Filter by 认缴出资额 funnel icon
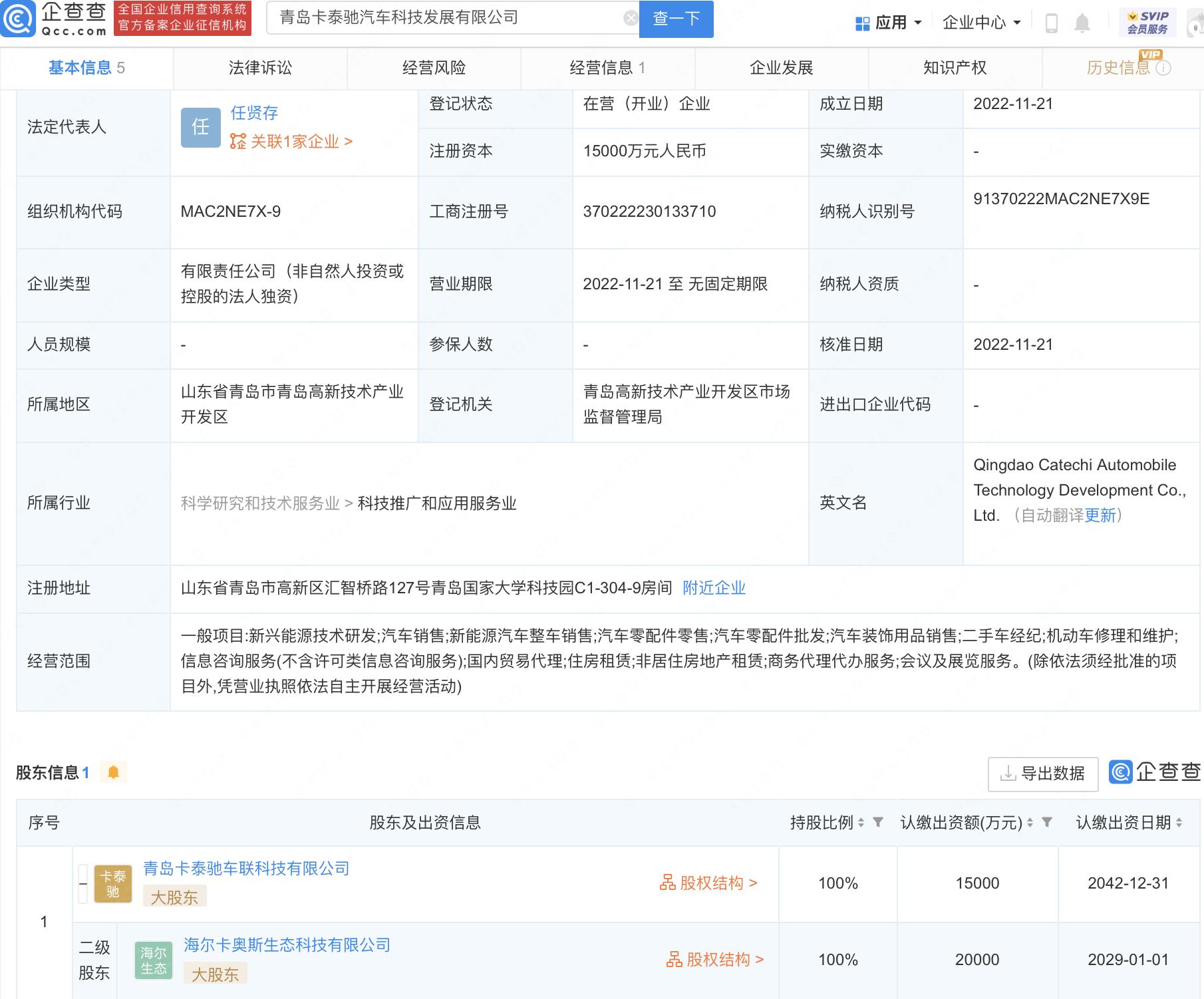The height and width of the screenshot is (999, 1204). pos(1047,823)
